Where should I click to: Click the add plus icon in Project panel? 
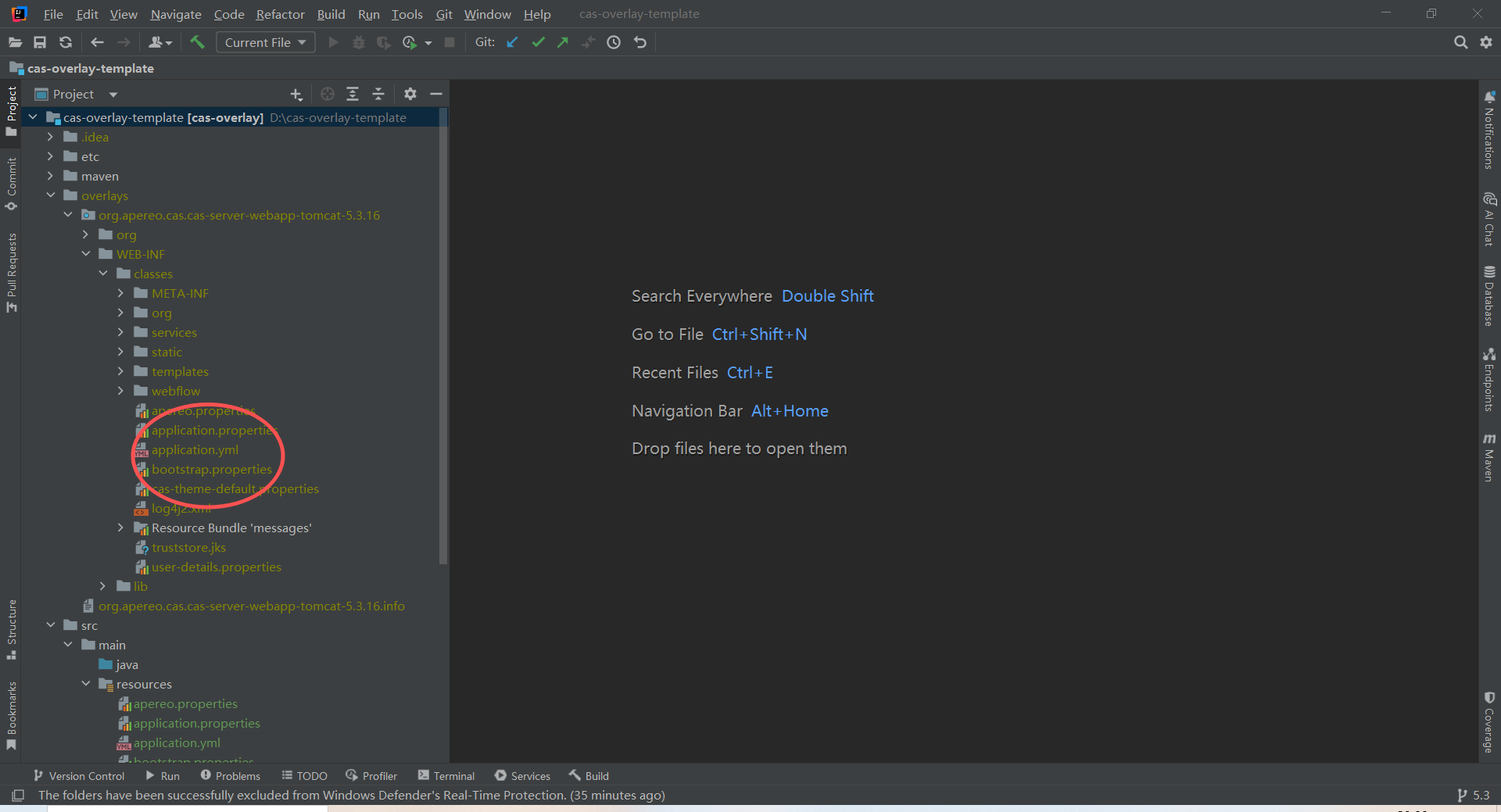click(x=296, y=94)
